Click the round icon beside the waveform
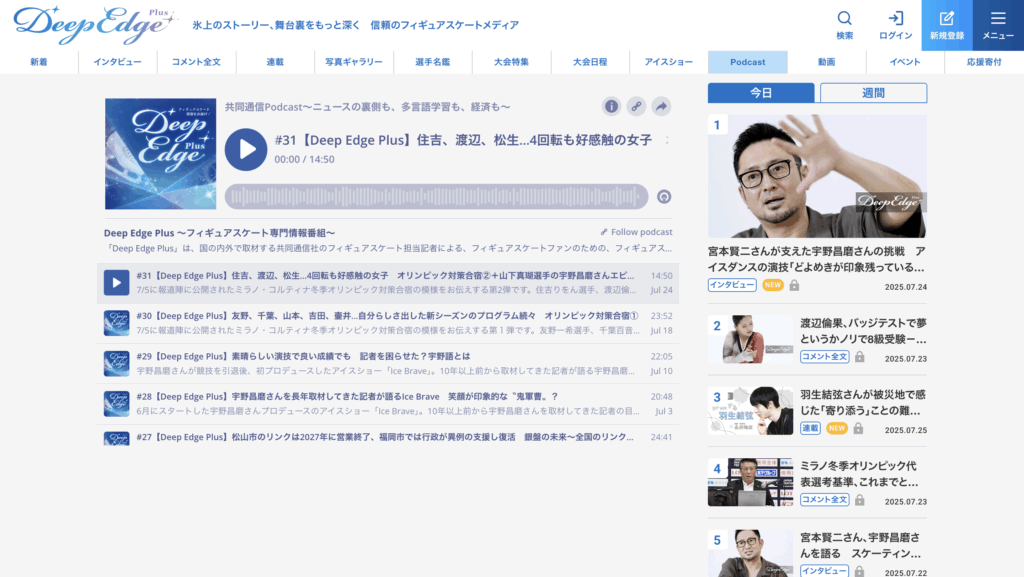 tap(664, 197)
